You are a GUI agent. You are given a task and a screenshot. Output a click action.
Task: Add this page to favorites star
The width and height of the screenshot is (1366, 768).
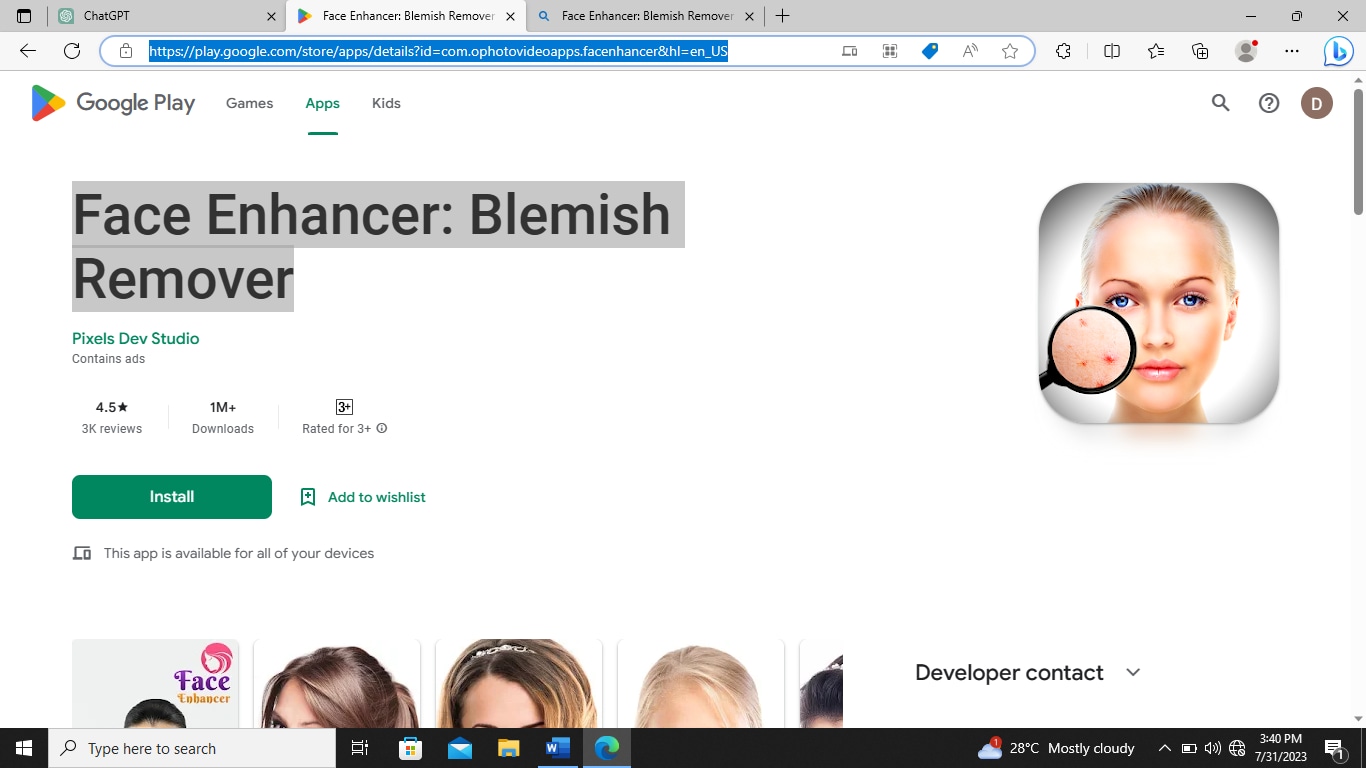click(x=1010, y=51)
